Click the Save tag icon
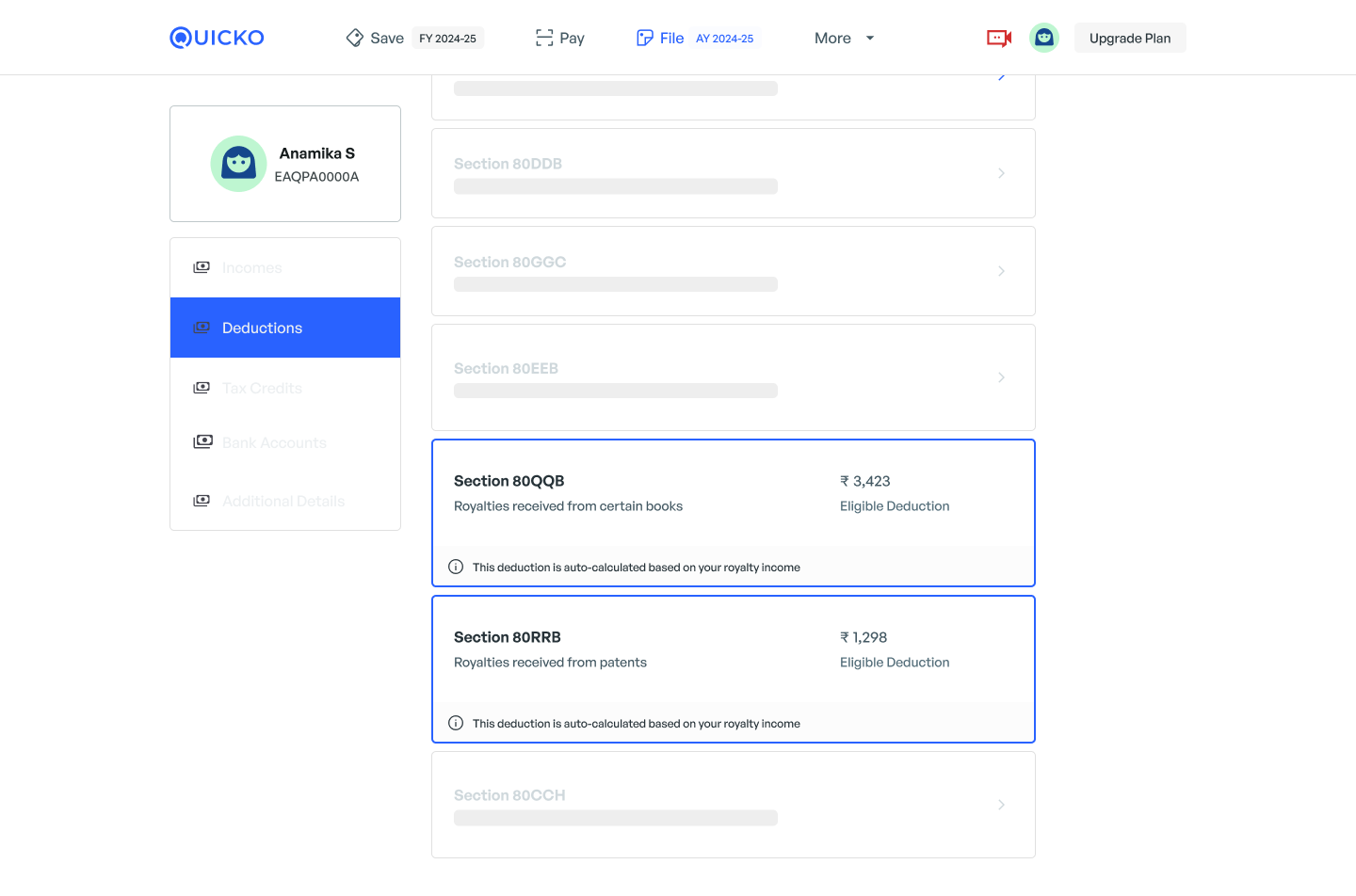1356x896 pixels. (354, 38)
